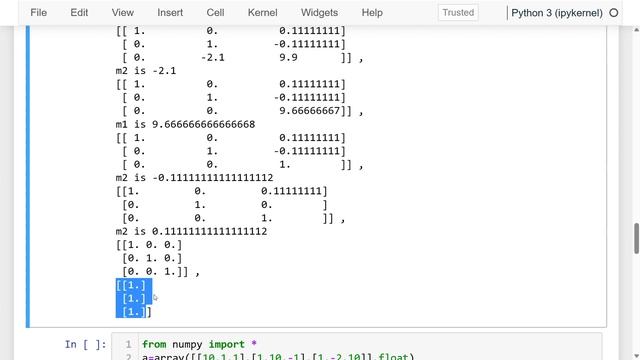Open the View menu
The width and height of the screenshot is (640, 360).
click(x=122, y=13)
